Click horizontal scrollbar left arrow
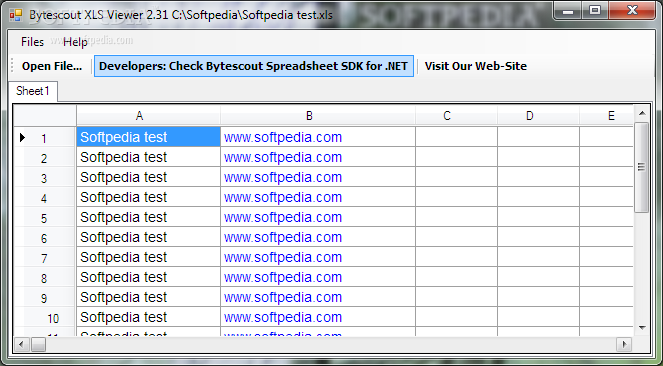 click(22, 344)
